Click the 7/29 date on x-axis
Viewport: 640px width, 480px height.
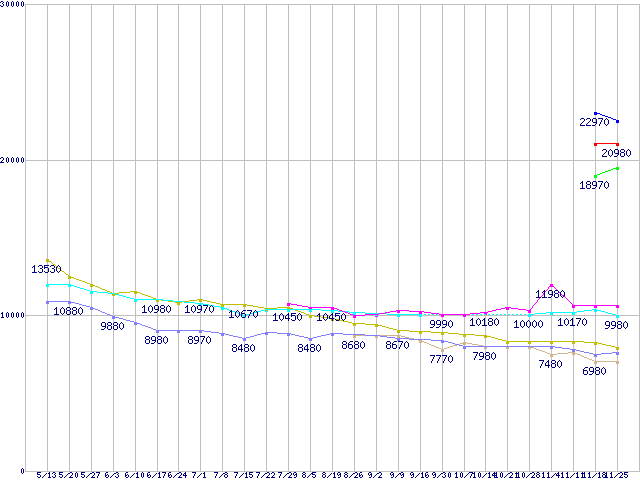click(288, 474)
